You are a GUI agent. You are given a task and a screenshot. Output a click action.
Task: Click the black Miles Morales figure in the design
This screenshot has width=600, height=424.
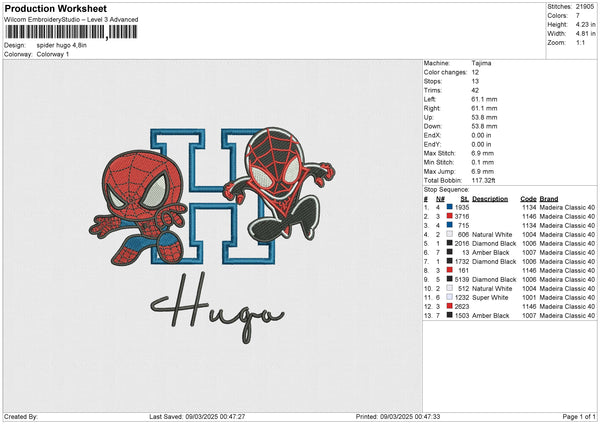pos(279,183)
